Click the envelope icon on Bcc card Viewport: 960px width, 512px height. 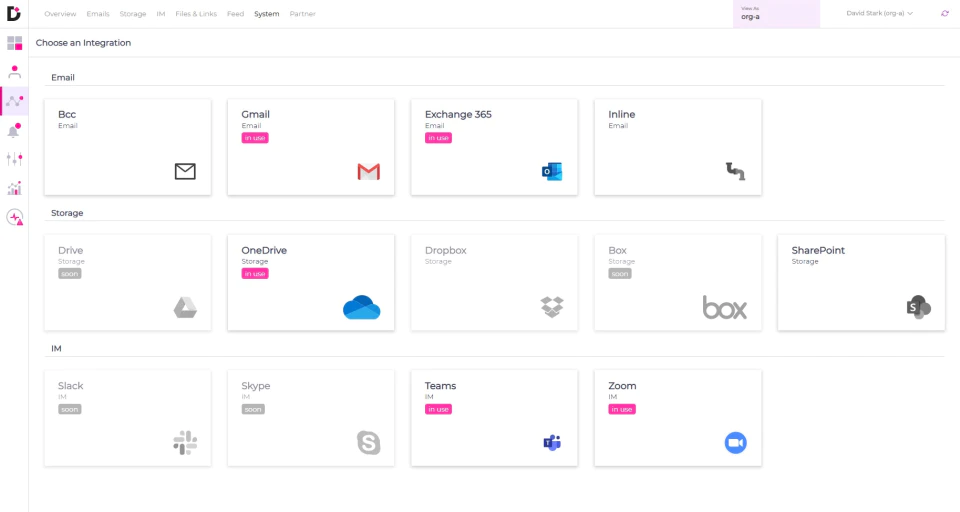click(185, 171)
